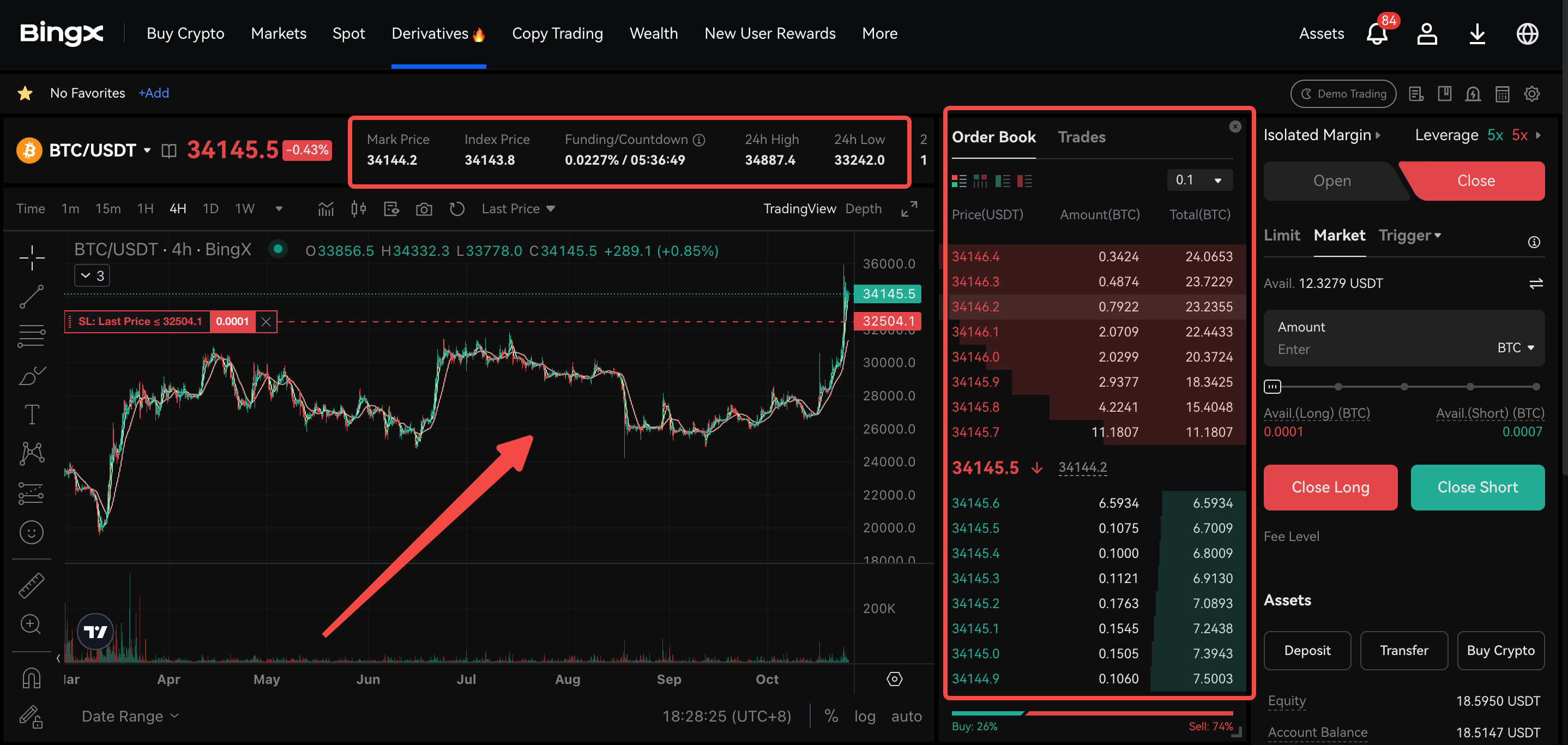Select the text drawing tool

(x=32, y=414)
